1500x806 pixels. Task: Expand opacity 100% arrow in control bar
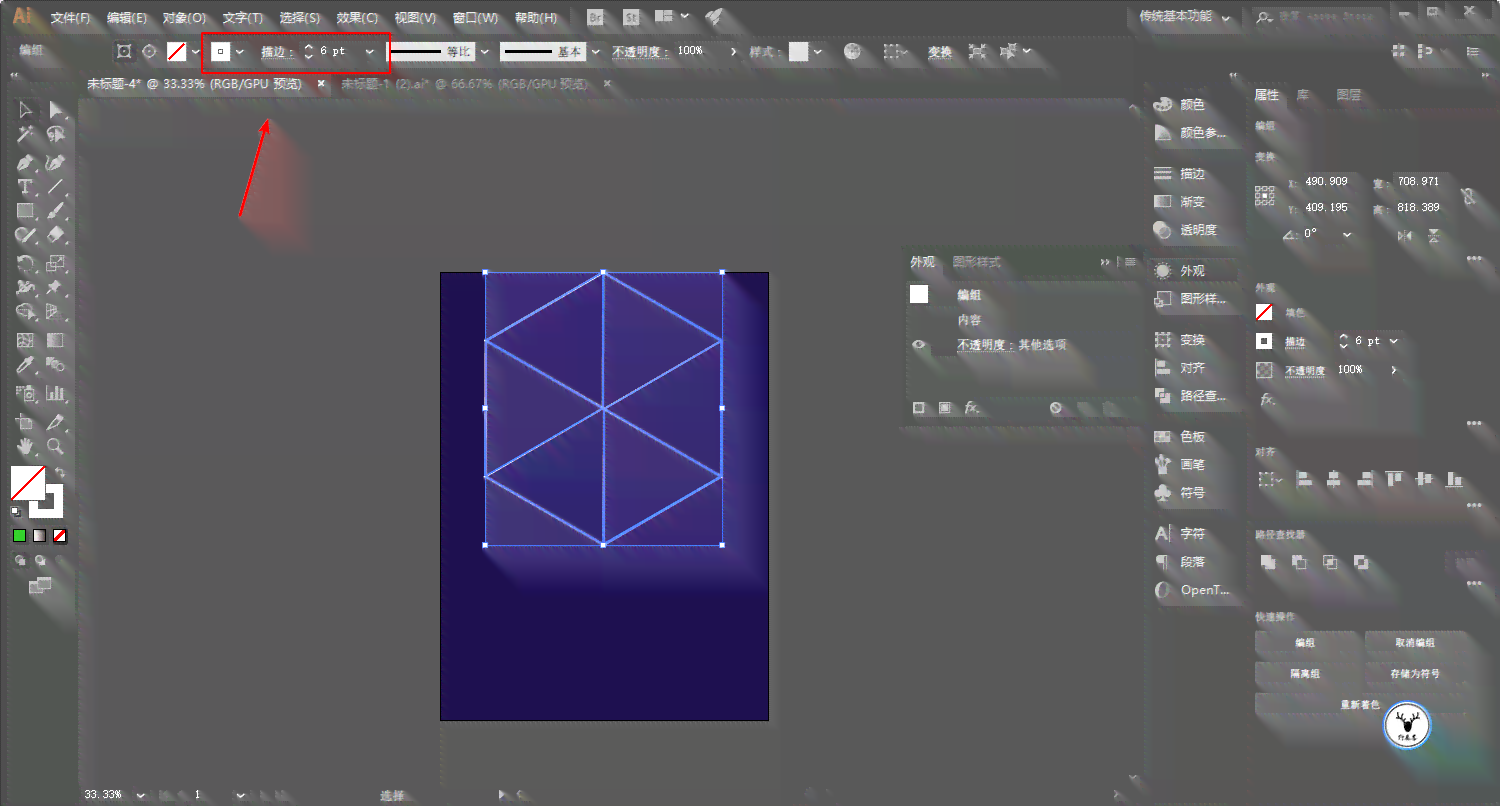[x=734, y=52]
